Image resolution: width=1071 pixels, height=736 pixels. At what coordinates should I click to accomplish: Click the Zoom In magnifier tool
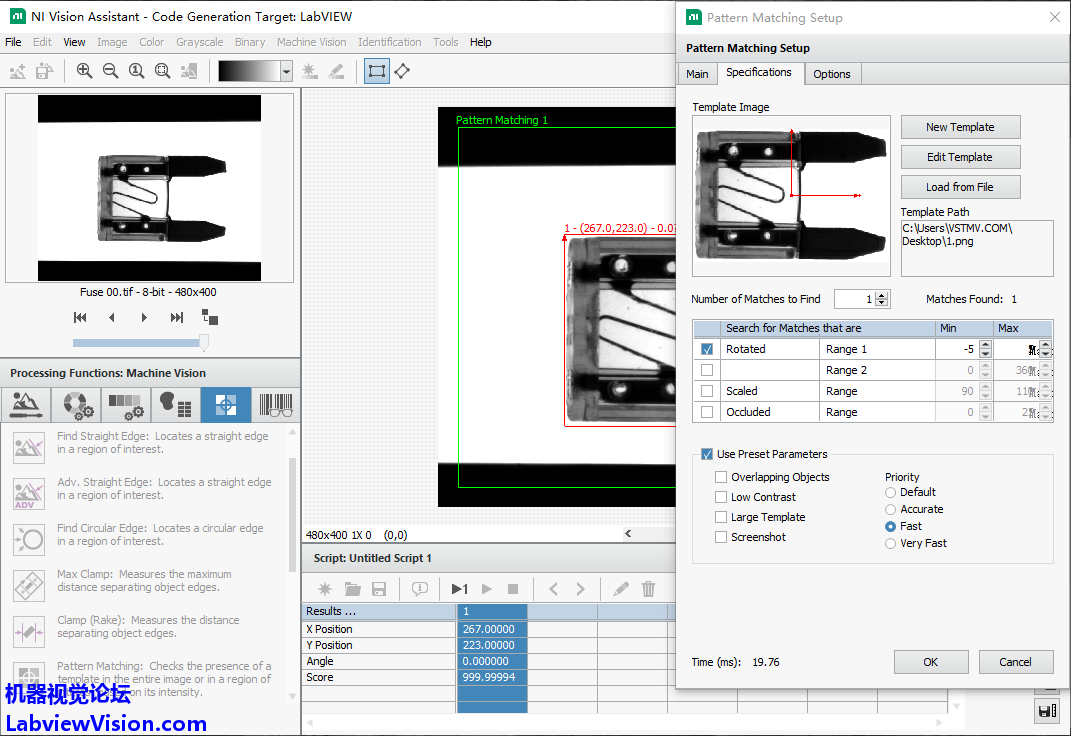click(x=84, y=71)
